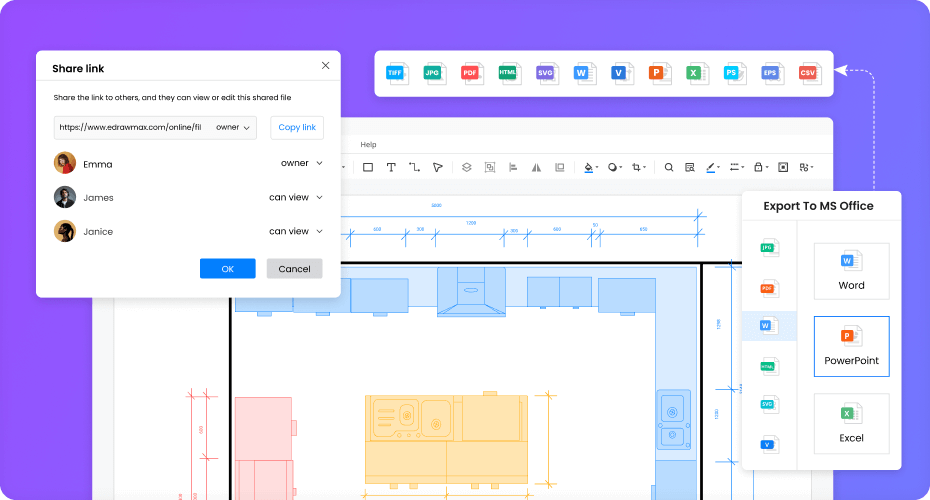The width and height of the screenshot is (930, 500).
Task: Click the 'Share link' dialog title
Action: (x=78, y=69)
